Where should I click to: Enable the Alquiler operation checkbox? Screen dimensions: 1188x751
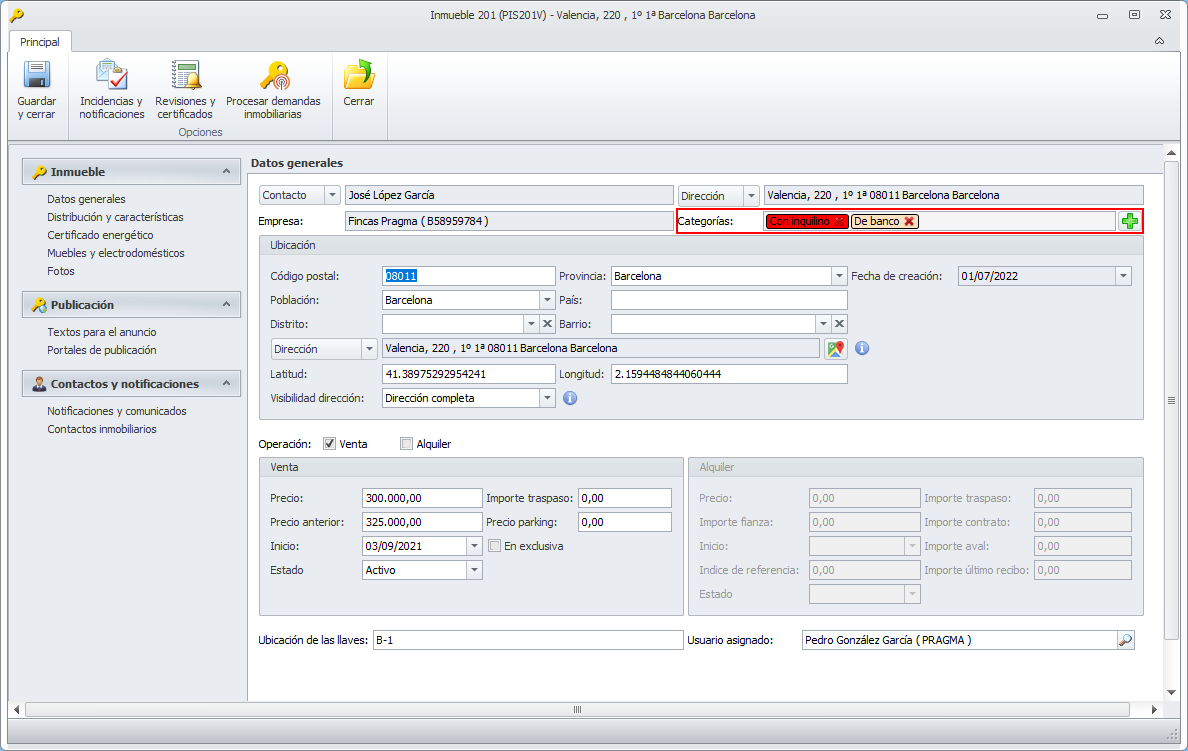pos(406,444)
